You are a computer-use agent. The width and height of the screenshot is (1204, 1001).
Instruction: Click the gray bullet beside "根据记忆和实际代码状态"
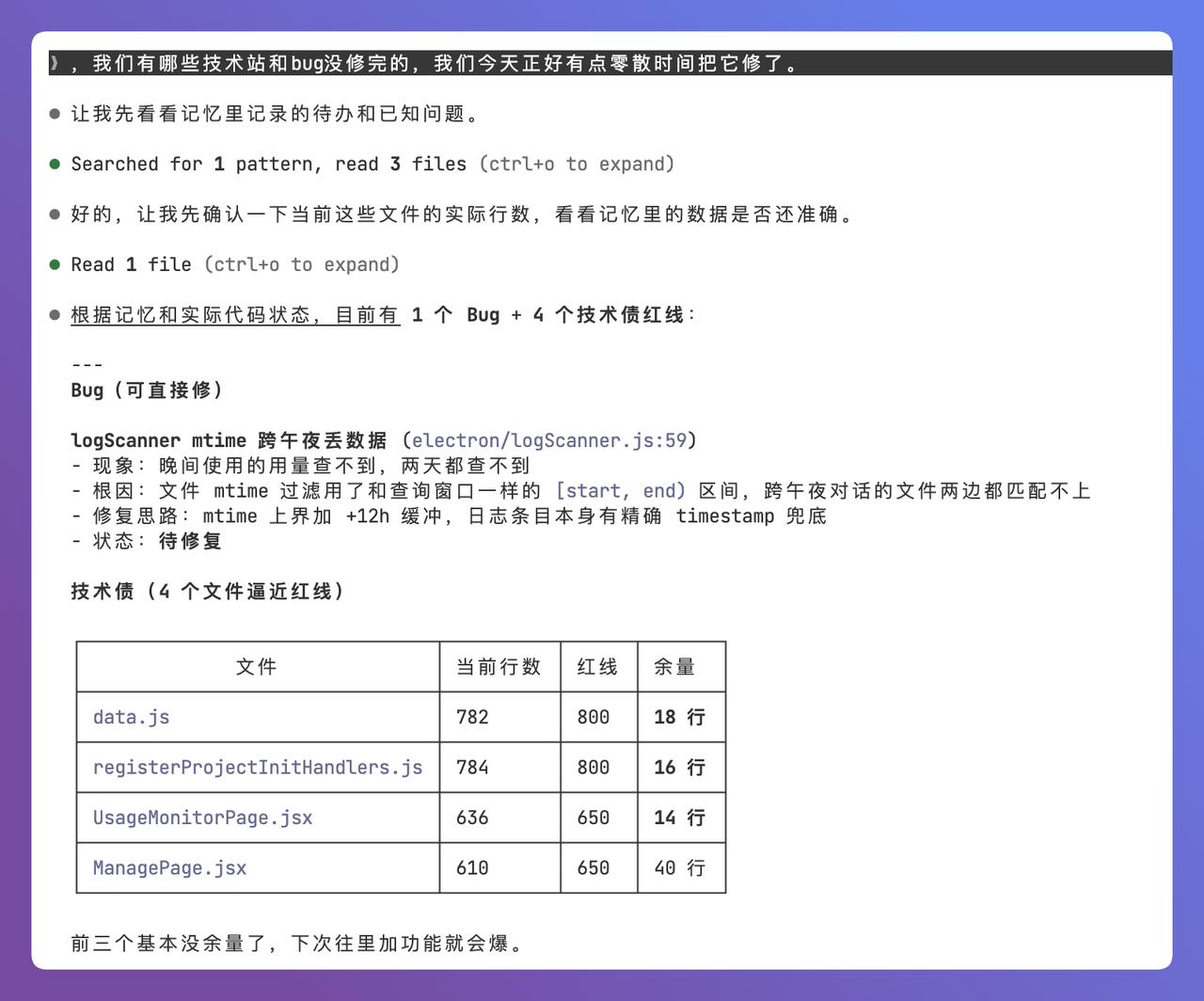click(53, 314)
